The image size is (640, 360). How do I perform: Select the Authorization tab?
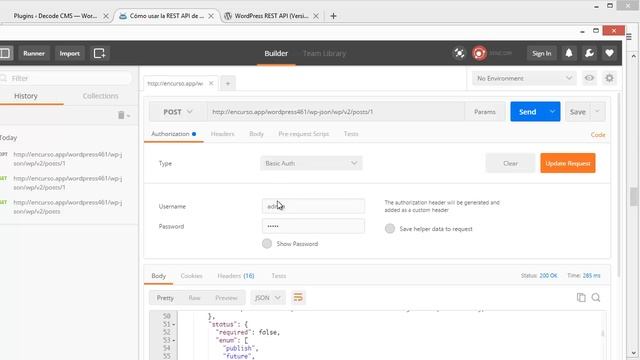click(x=173, y=134)
